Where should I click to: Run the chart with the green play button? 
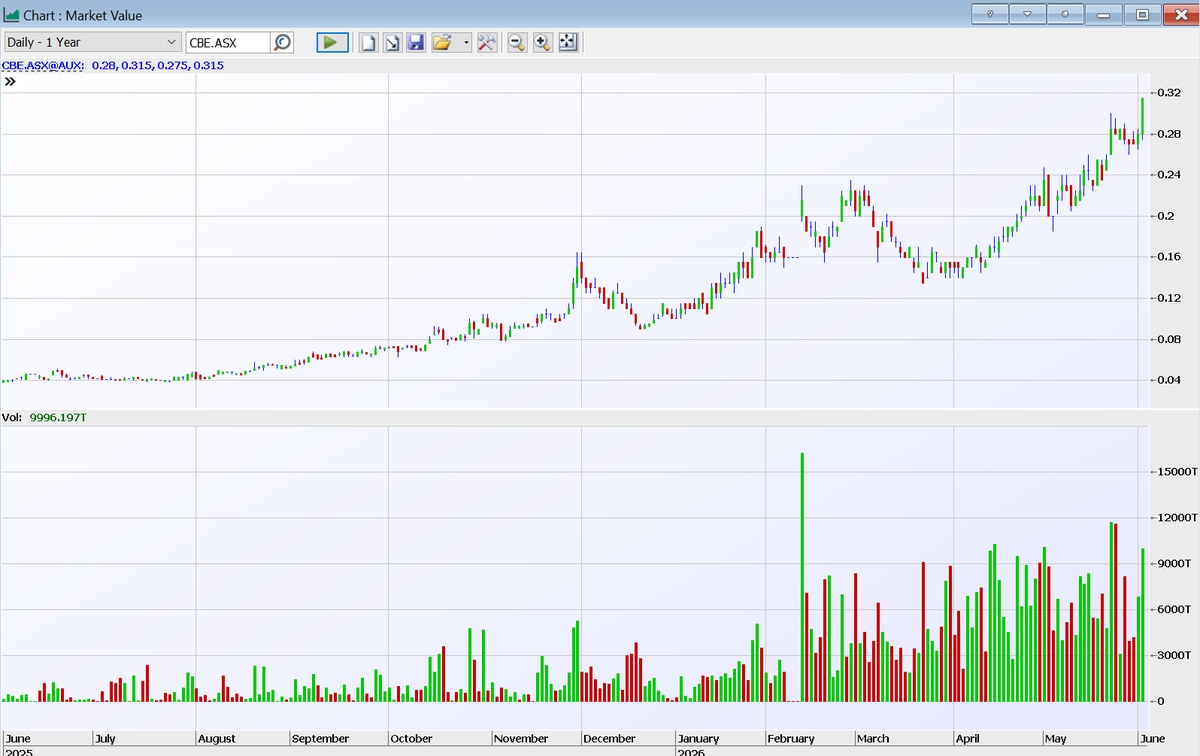(332, 42)
